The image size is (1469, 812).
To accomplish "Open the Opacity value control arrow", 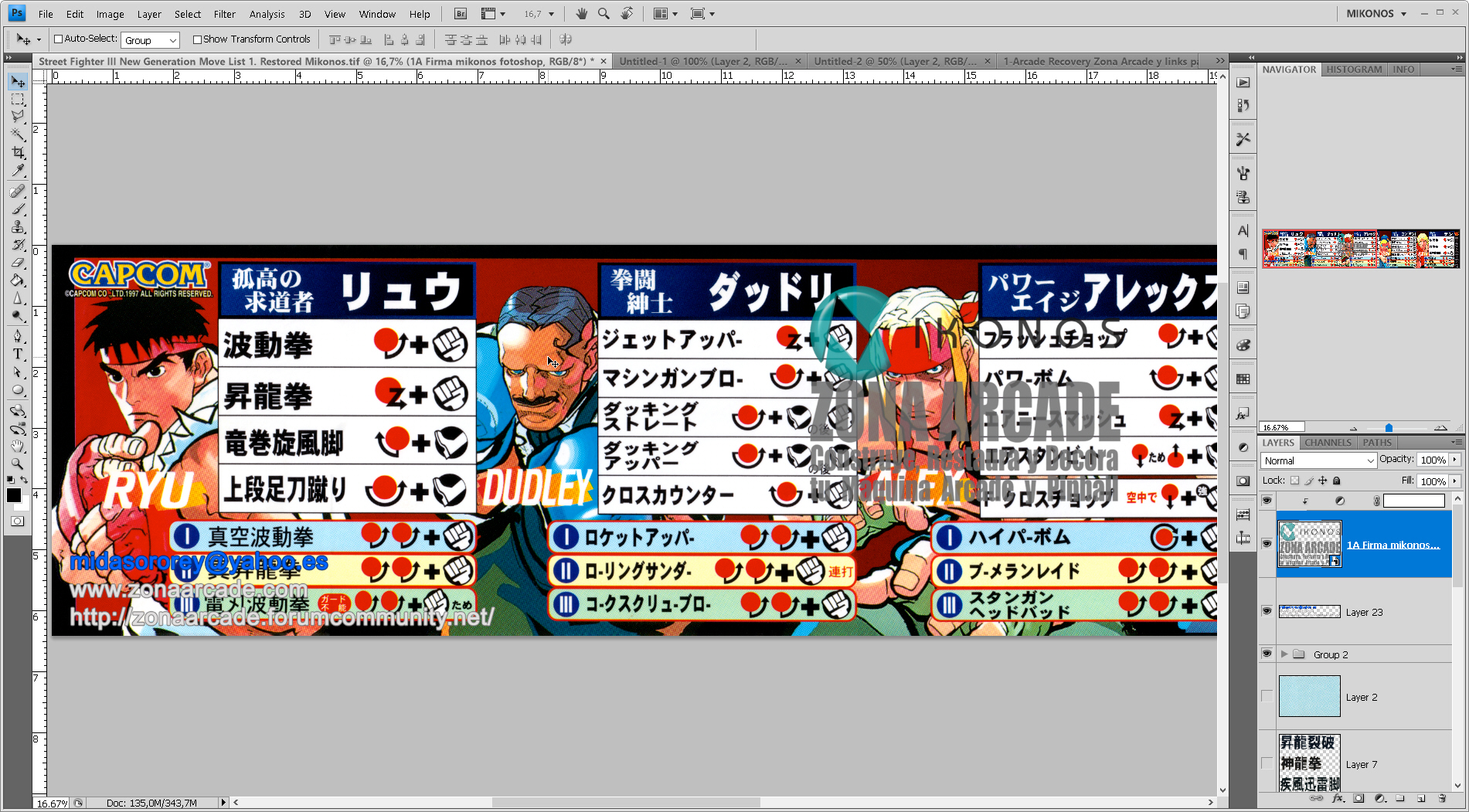I will 1455,460.
